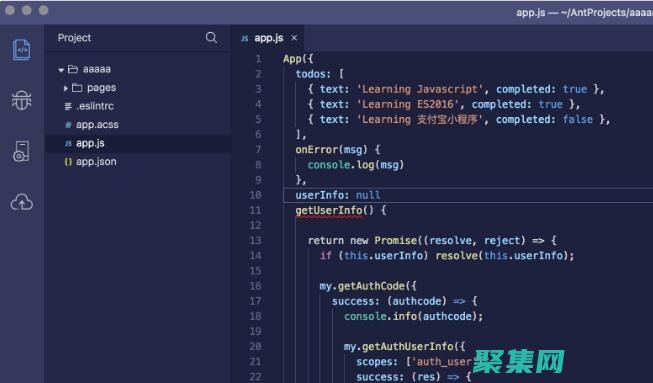Click 'scopes:' on line 21
The width and height of the screenshot is (653, 383).
click(x=377, y=362)
